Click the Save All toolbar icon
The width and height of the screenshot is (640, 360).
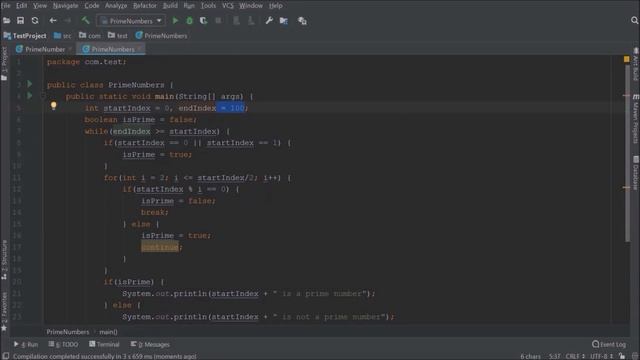[20, 21]
